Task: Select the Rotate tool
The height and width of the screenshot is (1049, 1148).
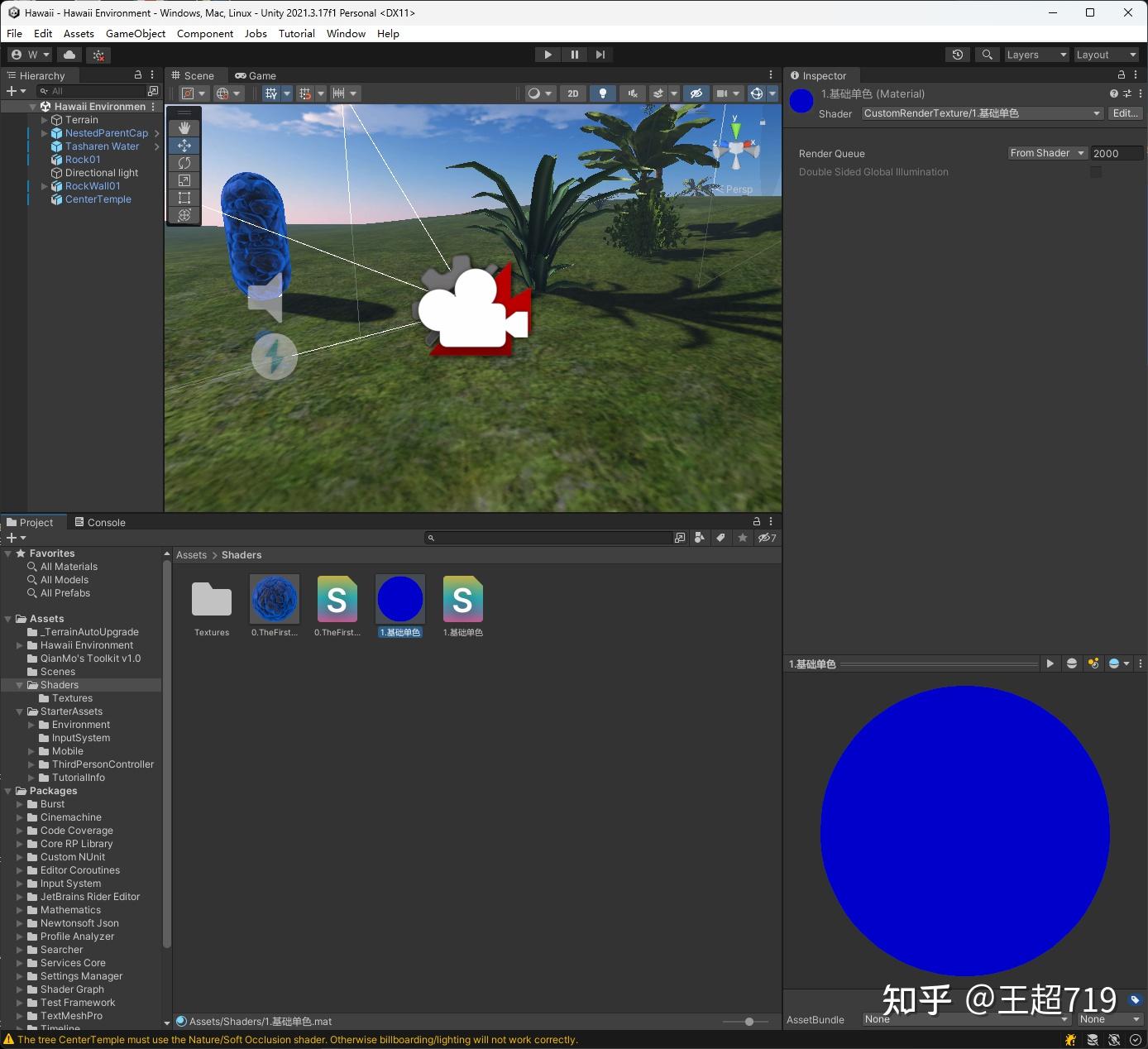Action: click(184, 163)
